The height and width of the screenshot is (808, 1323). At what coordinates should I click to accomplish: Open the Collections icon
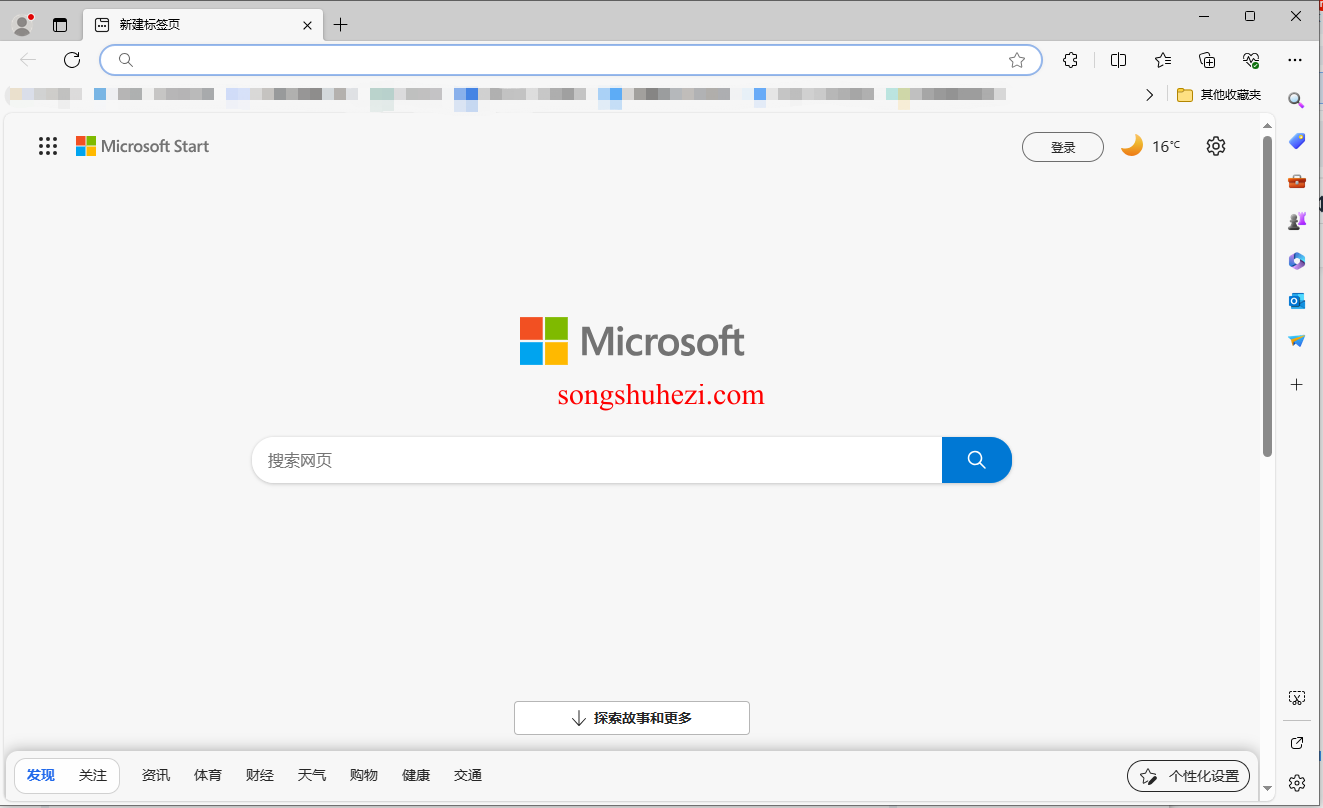coord(1207,60)
